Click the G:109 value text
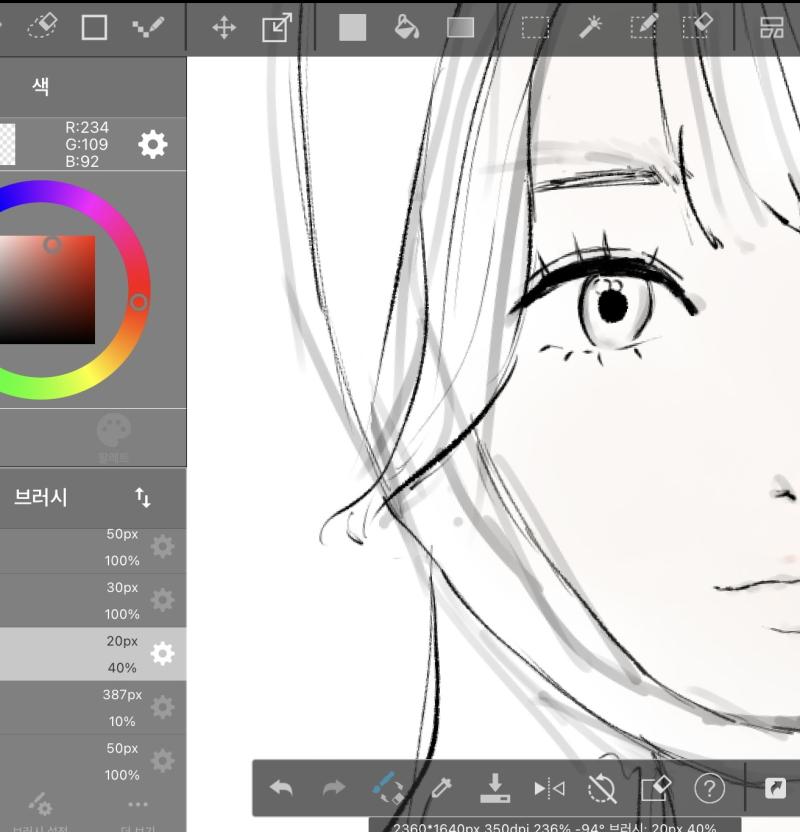Screen dimensions: 800x832 click(86, 144)
